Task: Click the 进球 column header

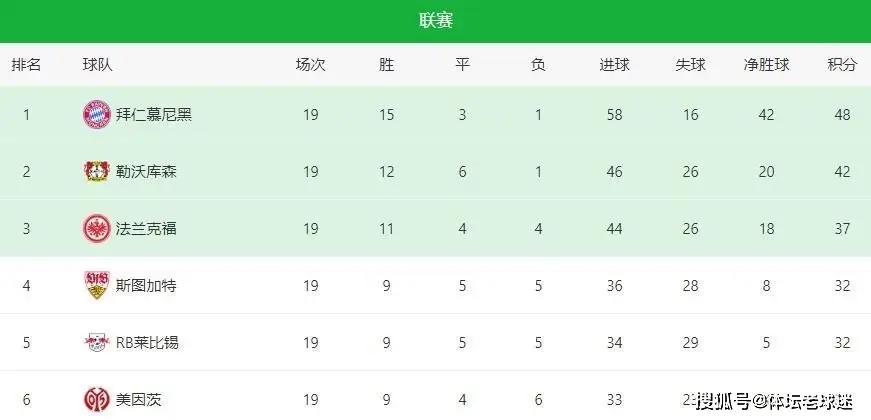Action: pos(614,65)
